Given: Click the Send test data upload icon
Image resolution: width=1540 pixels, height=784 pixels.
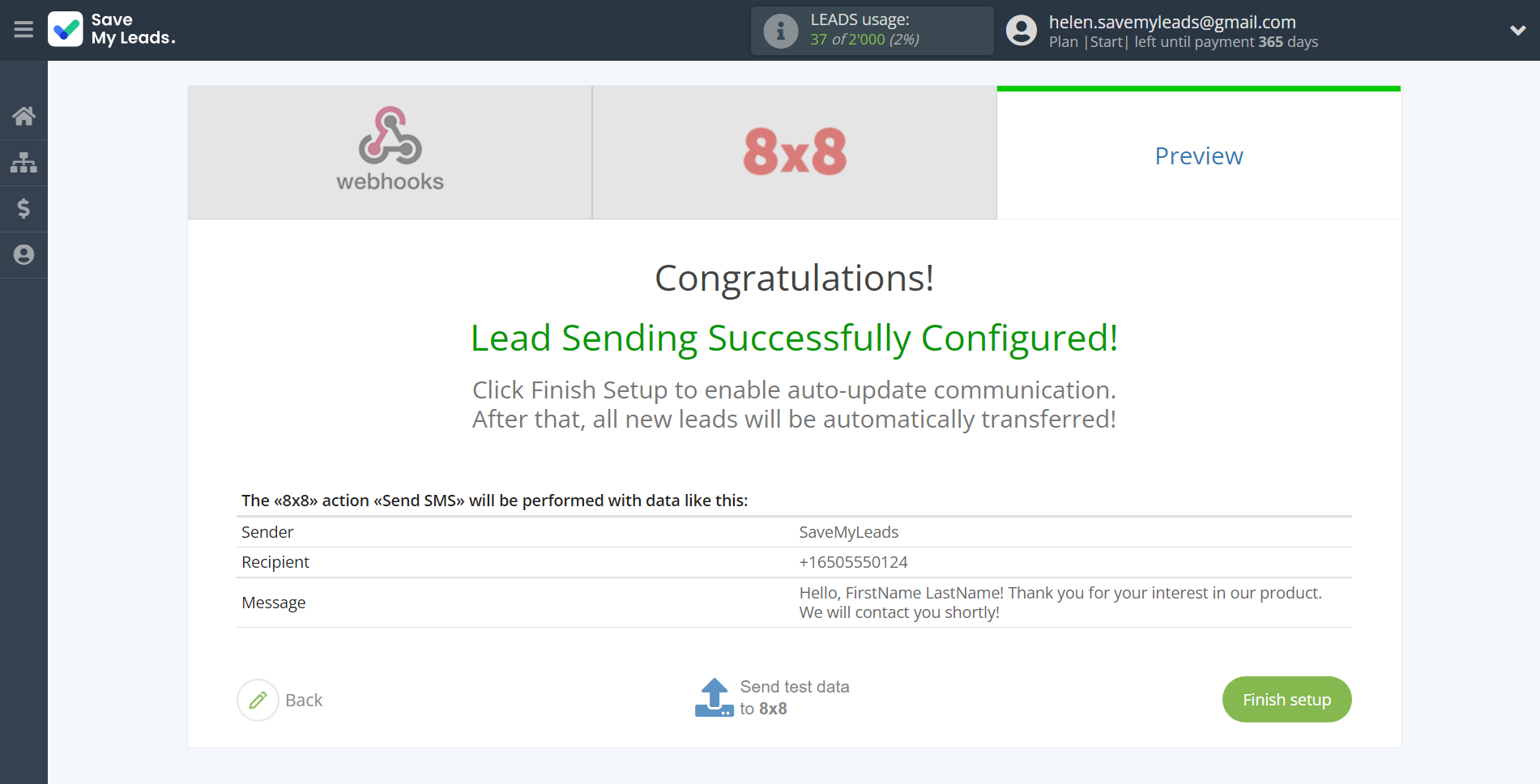Looking at the screenshot, I should point(714,697).
